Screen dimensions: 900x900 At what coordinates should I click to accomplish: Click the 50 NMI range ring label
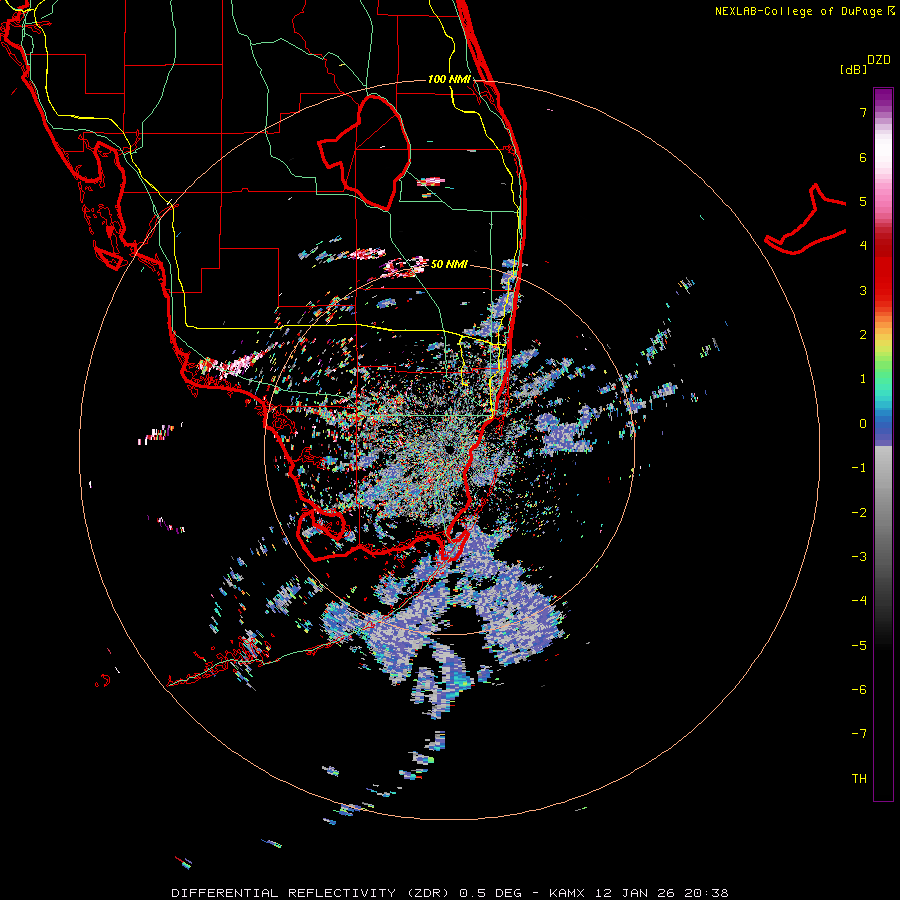[x=449, y=264]
